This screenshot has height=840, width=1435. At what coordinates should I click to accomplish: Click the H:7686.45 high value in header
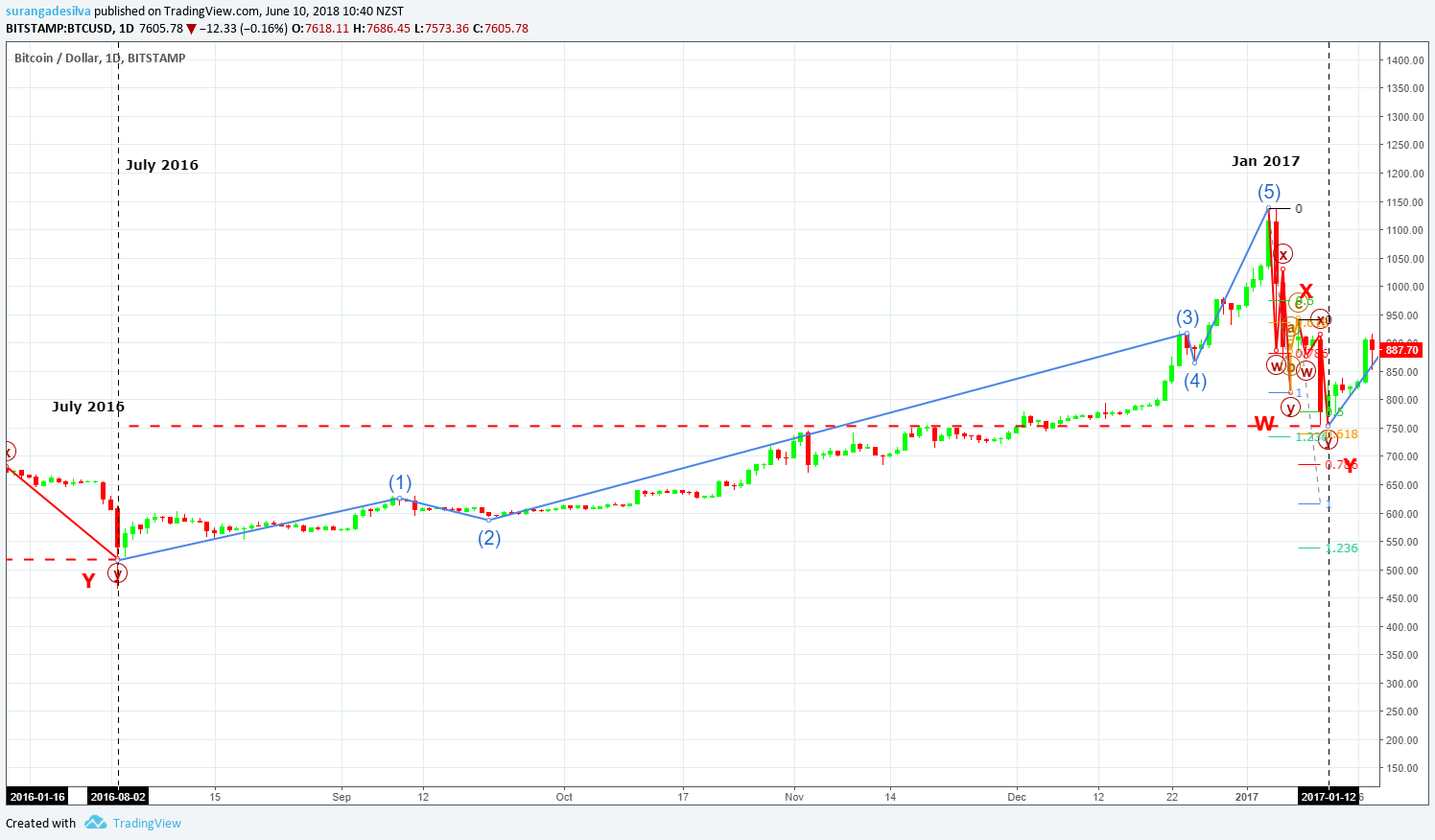382,29
